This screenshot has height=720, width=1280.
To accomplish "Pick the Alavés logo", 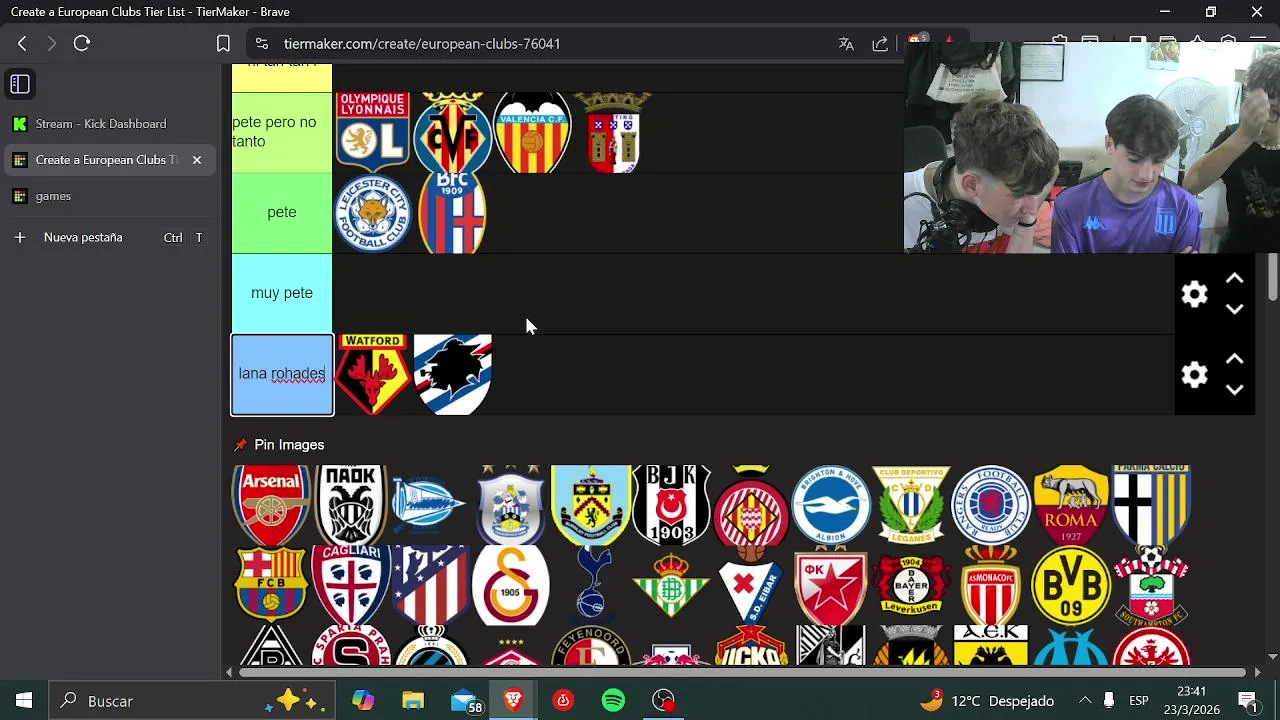I will (430, 505).
